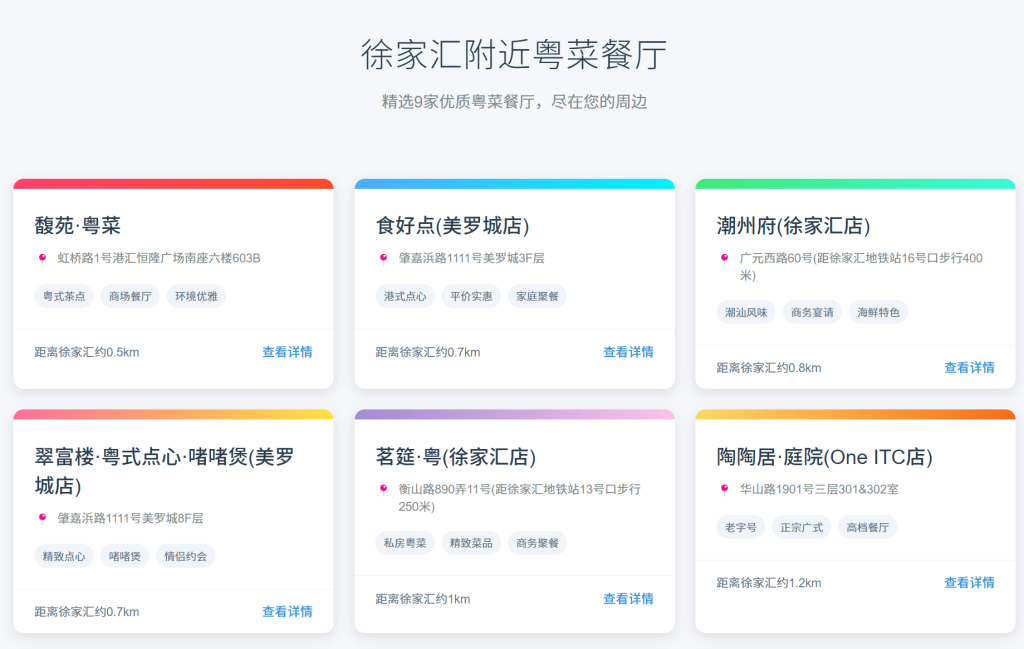Viewport: 1024px width, 649px height.
Task: Select the 啫啫煲 tag
Action: [125, 556]
